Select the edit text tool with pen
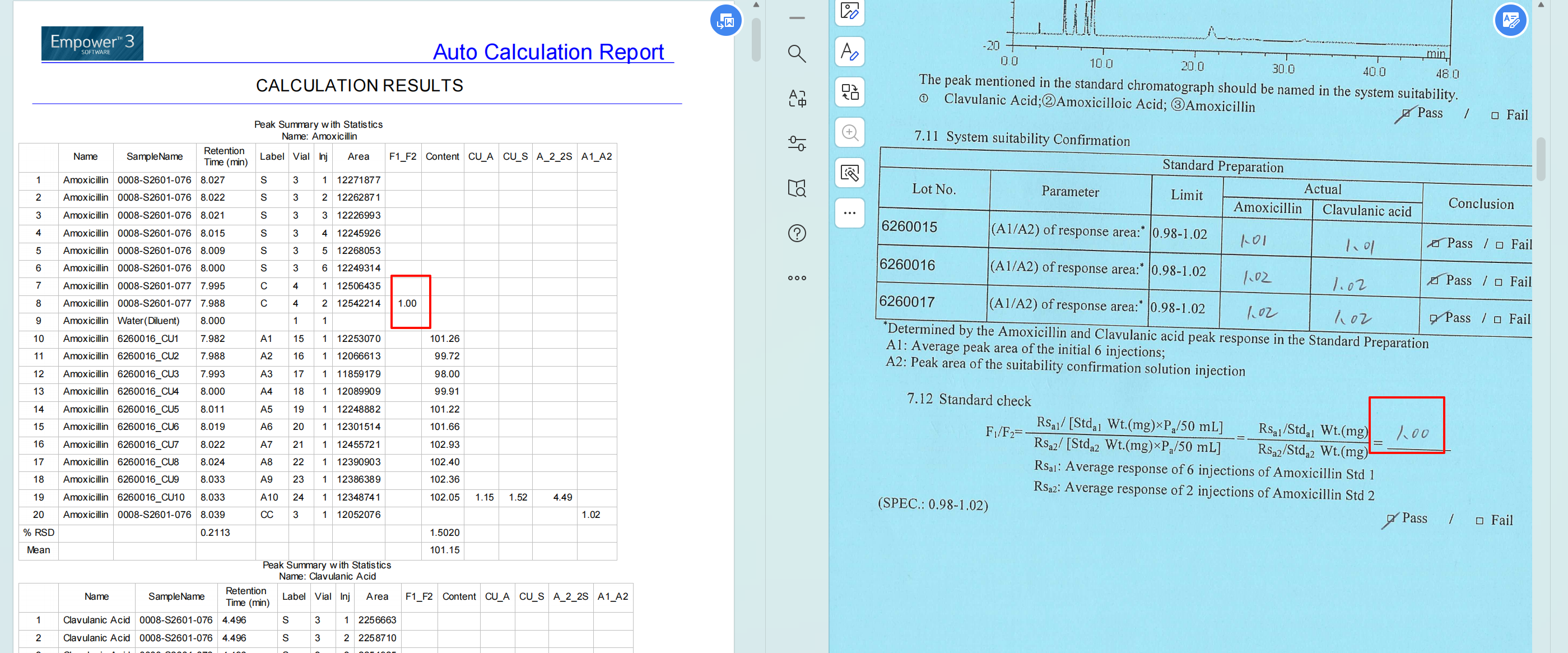This screenshot has height=653, width=1568. (x=850, y=51)
